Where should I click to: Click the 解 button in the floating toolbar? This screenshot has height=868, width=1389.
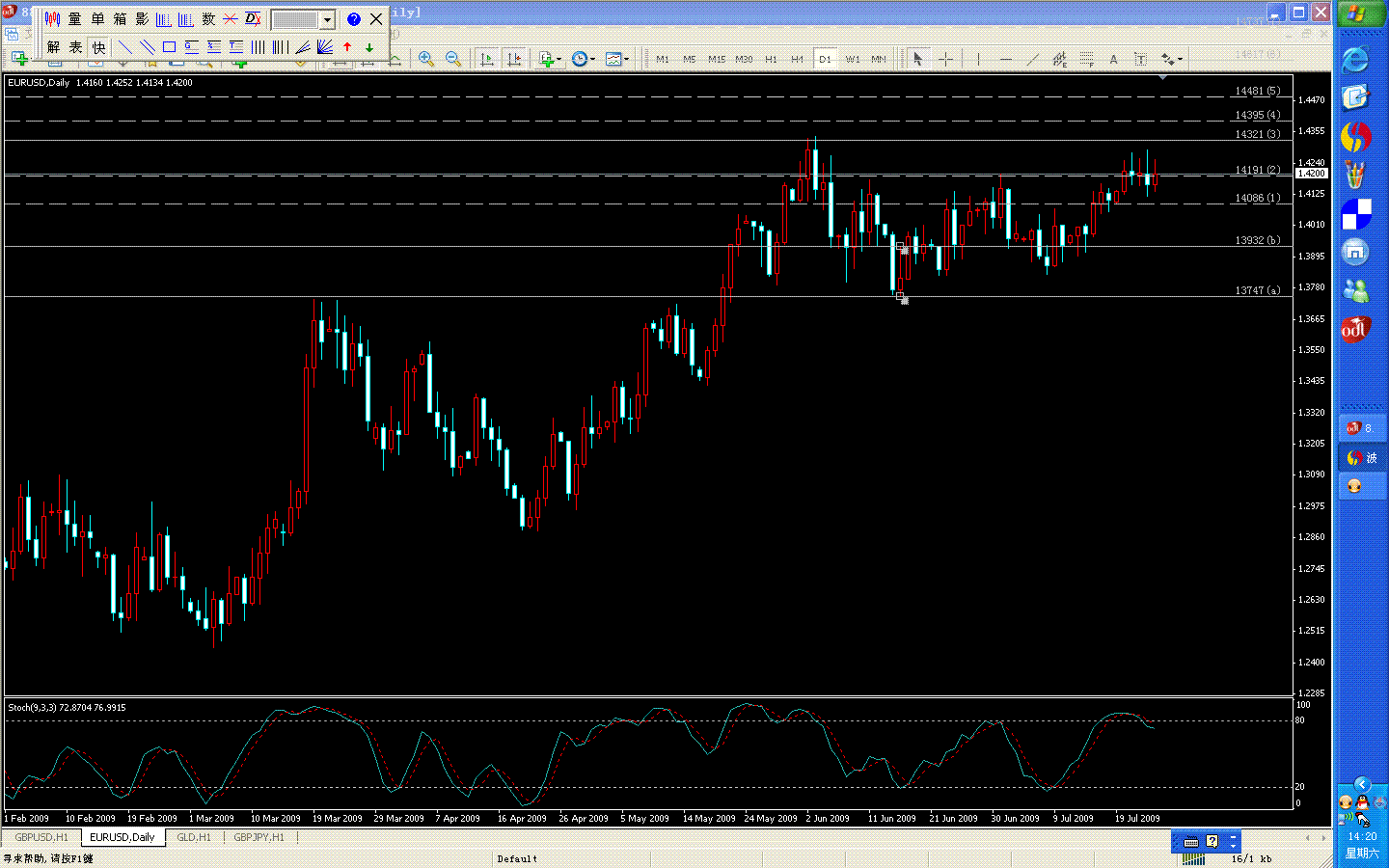[x=53, y=47]
